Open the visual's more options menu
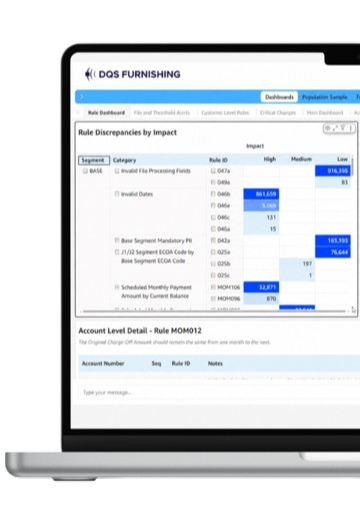Image resolution: width=360 pixels, height=520 pixels. pos(351,128)
